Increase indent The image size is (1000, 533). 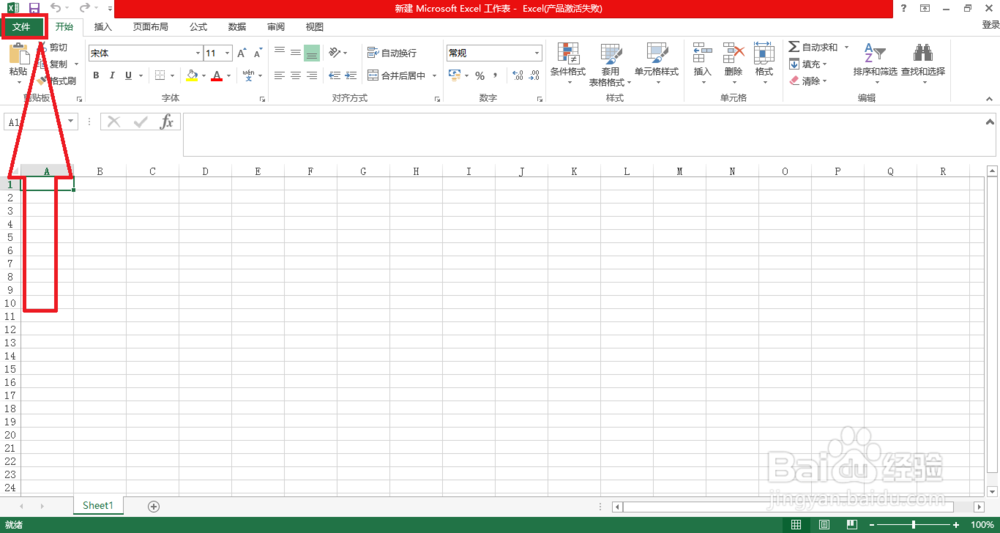click(350, 75)
